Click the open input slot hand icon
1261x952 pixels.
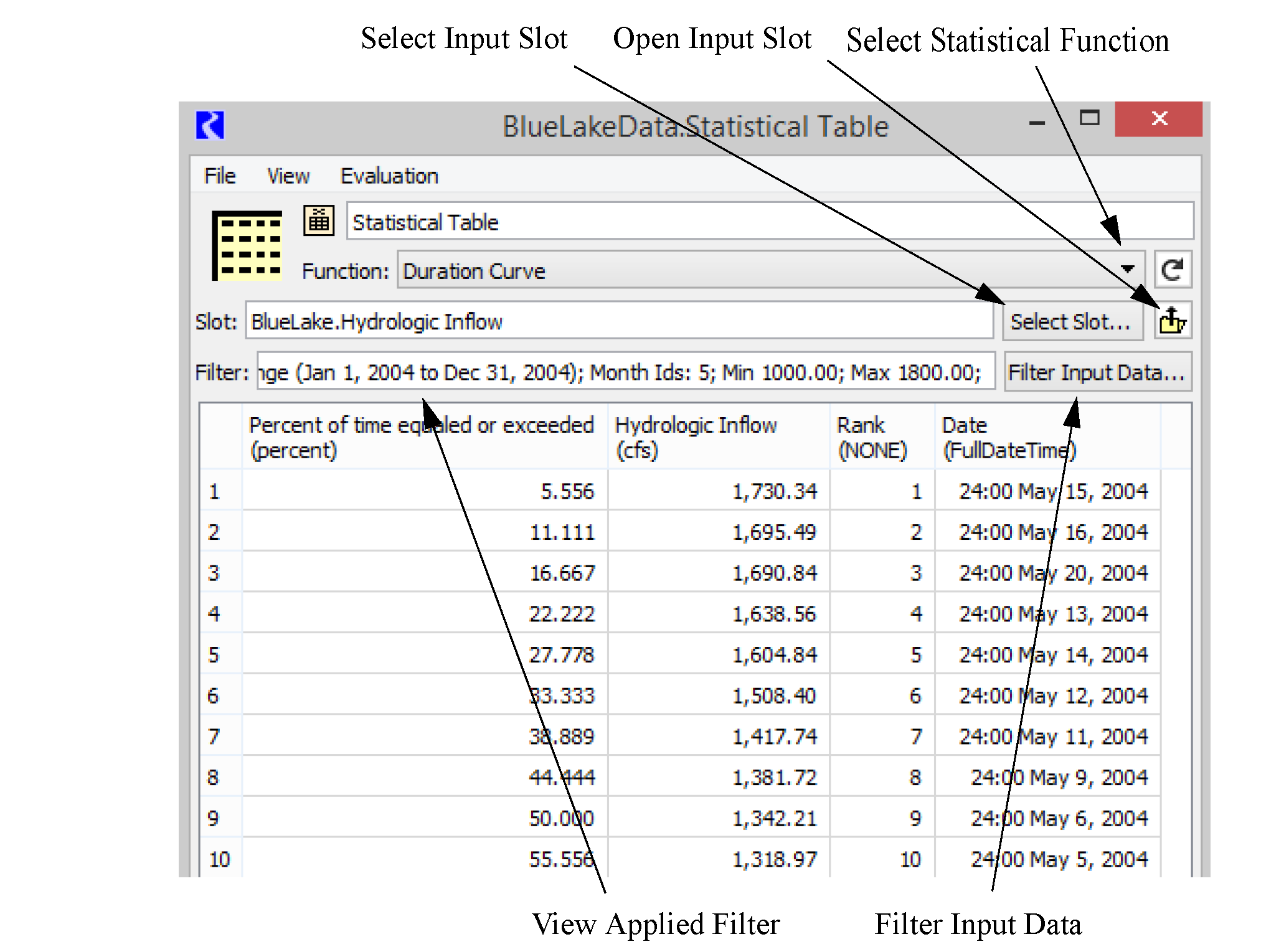pos(1172,321)
